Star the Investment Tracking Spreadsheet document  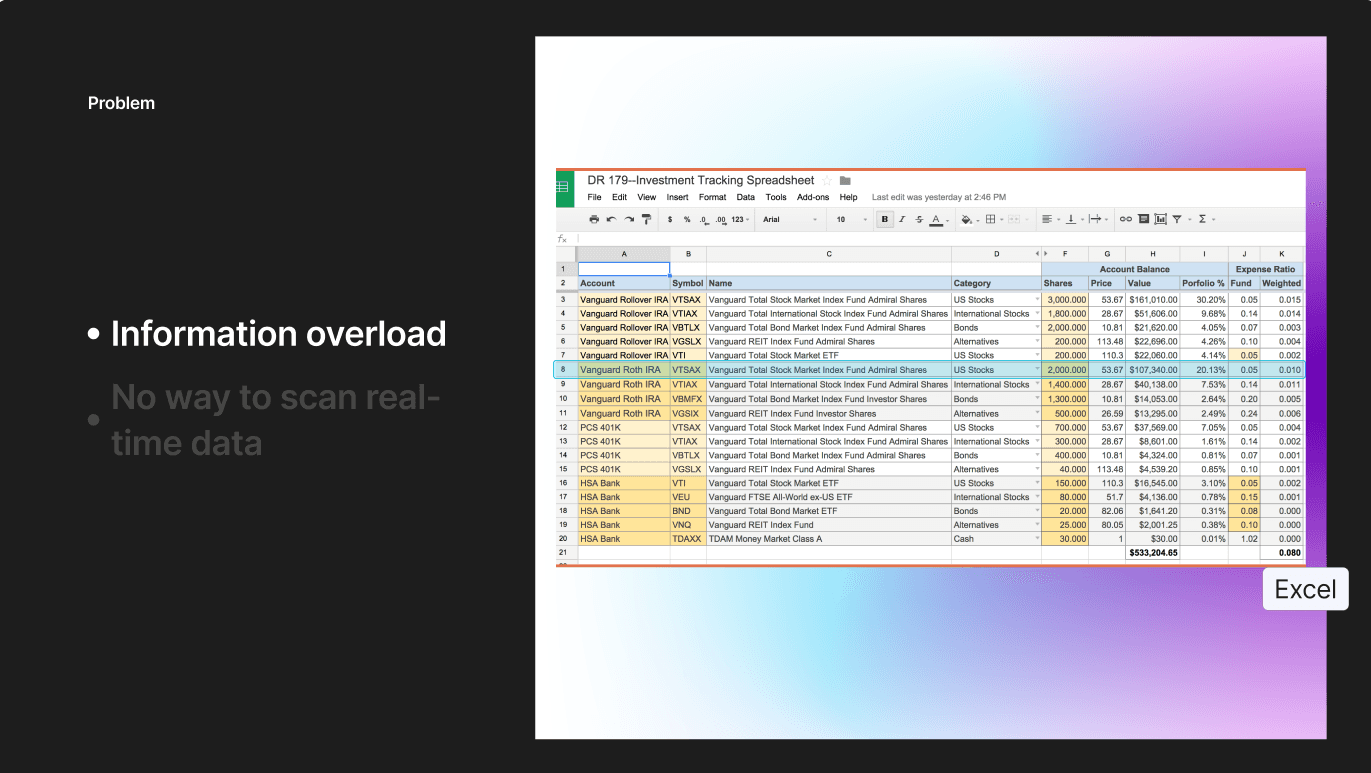[x=827, y=181]
